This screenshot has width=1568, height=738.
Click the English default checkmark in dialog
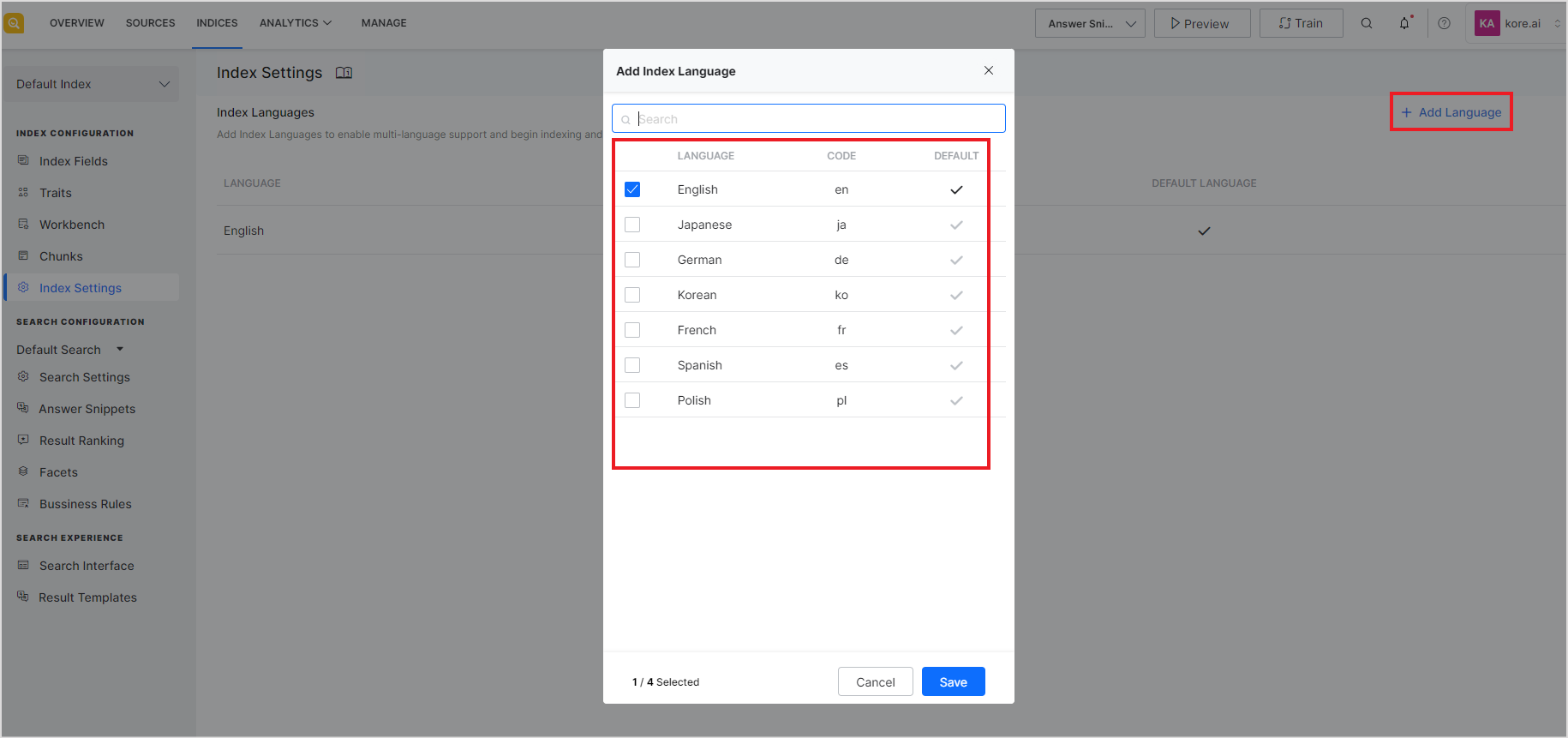point(956,189)
